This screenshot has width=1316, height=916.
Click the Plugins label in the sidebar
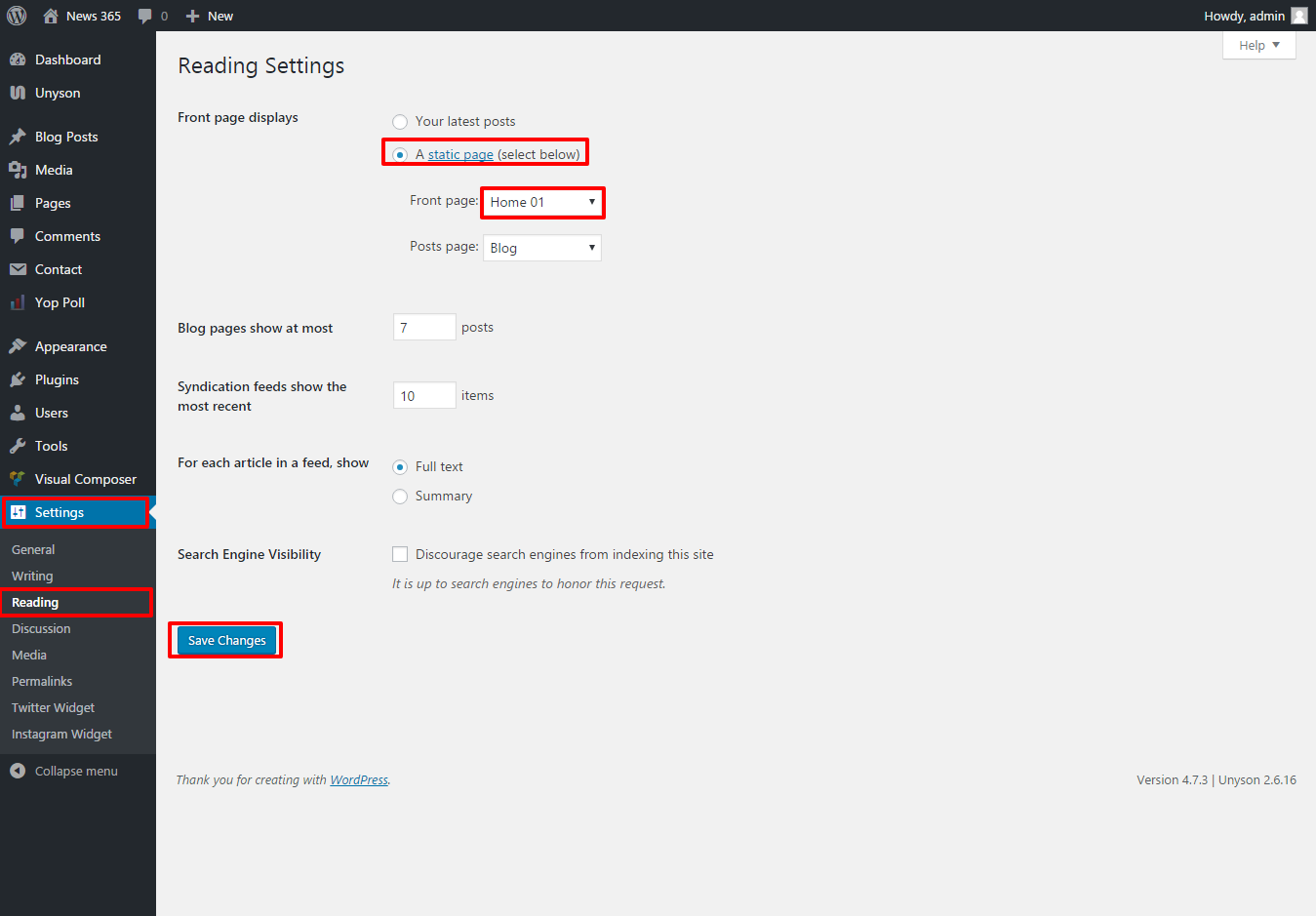[57, 379]
